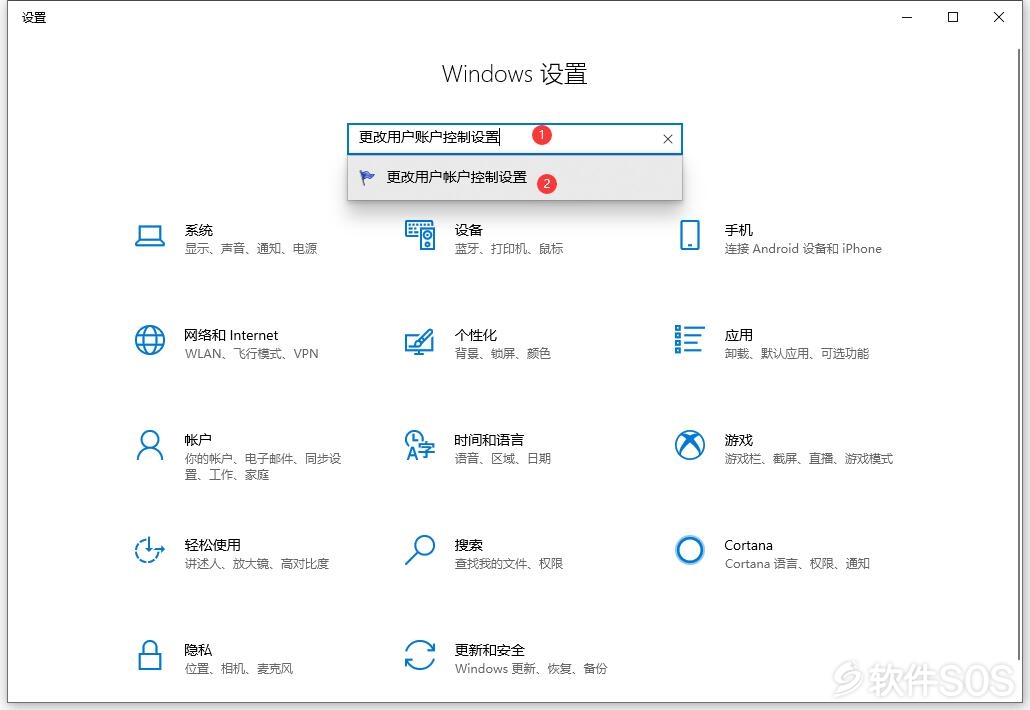The image size is (1030, 710).
Task: Open 网络和 Internet title
Action: [231, 335]
